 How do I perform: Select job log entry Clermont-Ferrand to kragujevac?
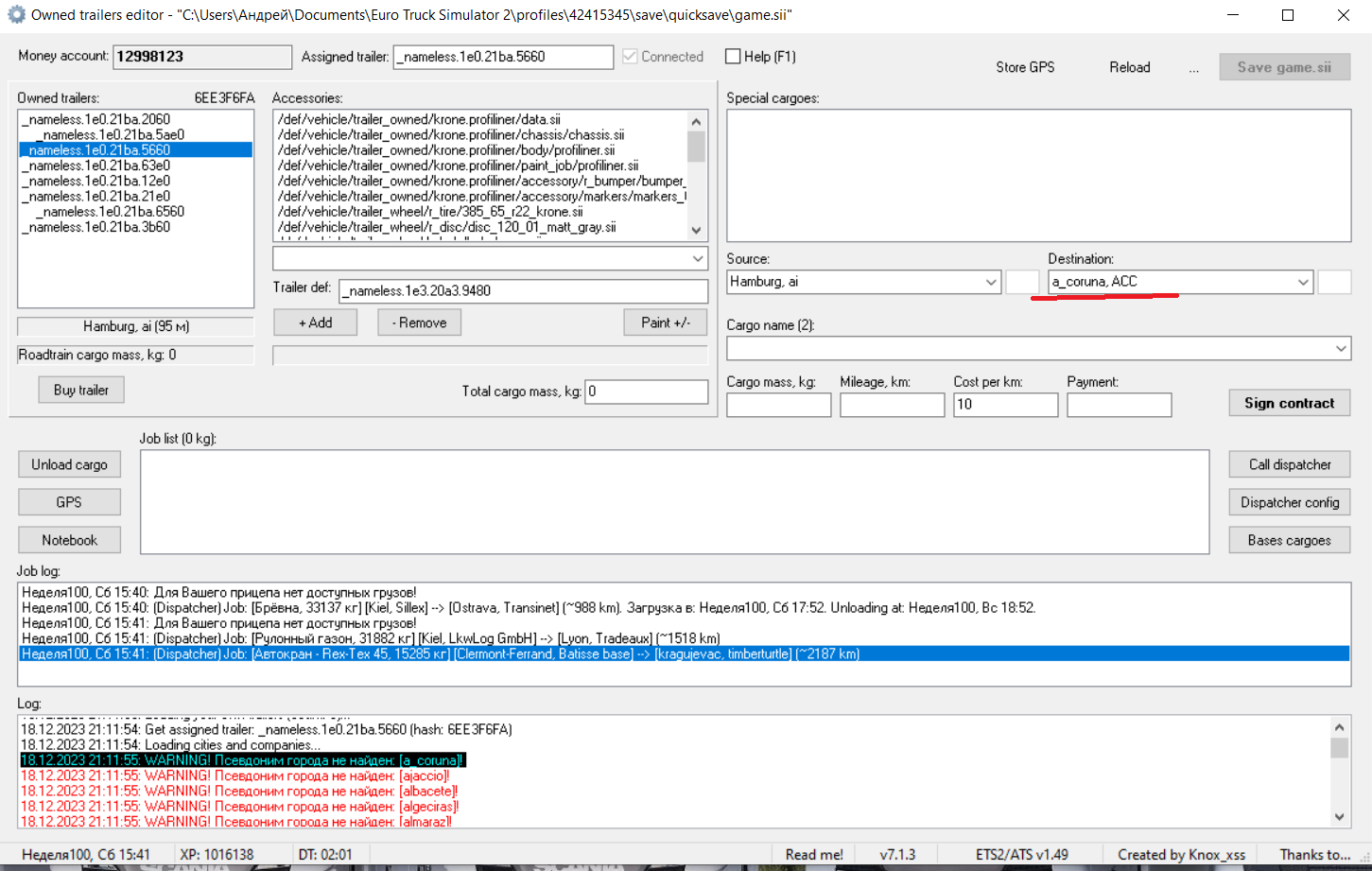(x=685, y=653)
